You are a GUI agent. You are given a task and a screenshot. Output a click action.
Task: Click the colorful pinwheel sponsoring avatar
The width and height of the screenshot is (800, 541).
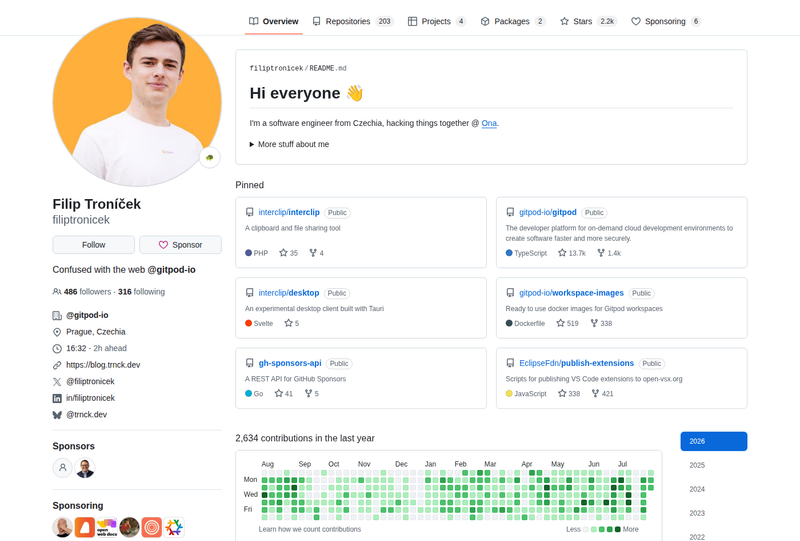[174, 527]
